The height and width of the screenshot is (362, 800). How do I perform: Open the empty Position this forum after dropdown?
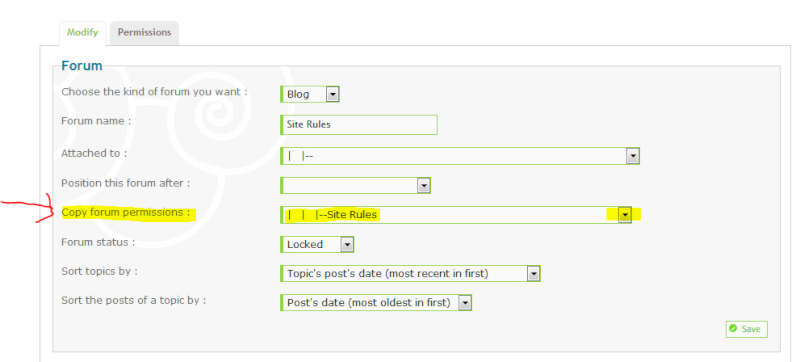[x=355, y=185]
